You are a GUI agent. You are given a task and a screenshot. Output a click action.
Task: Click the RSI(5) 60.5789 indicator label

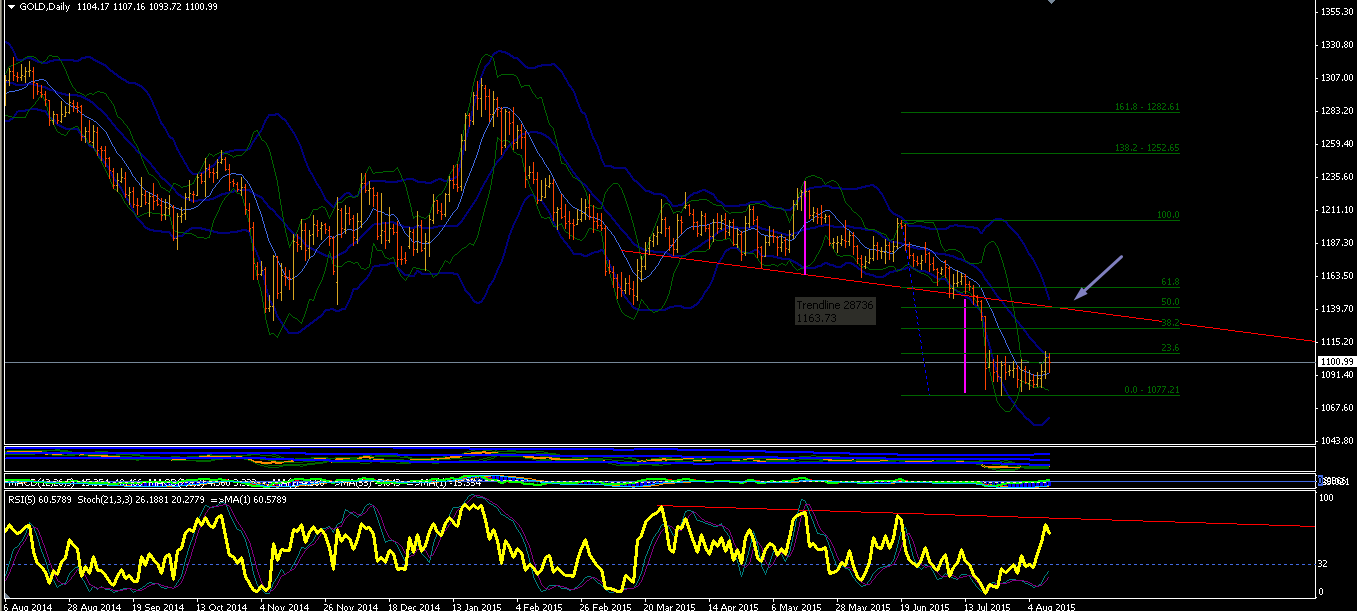click(41, 499)
